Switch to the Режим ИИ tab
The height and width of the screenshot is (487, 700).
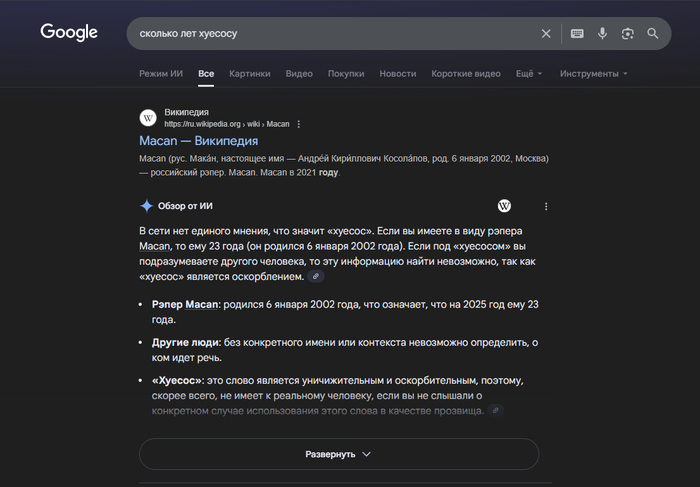pyautogui.click(x=161, y=74)
